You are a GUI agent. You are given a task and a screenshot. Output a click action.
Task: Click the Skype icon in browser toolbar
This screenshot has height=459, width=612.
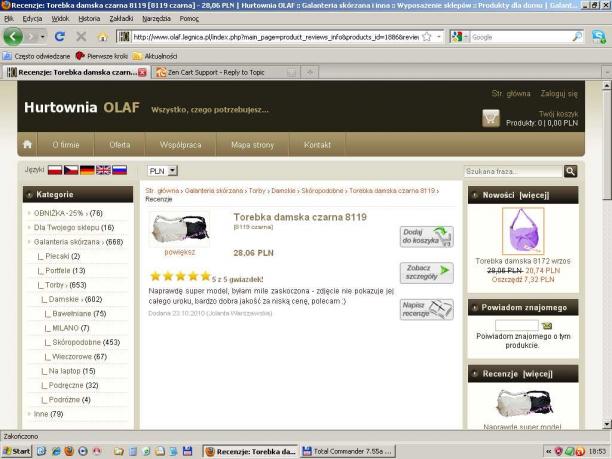pyautogui.click(x=599, y=37)
